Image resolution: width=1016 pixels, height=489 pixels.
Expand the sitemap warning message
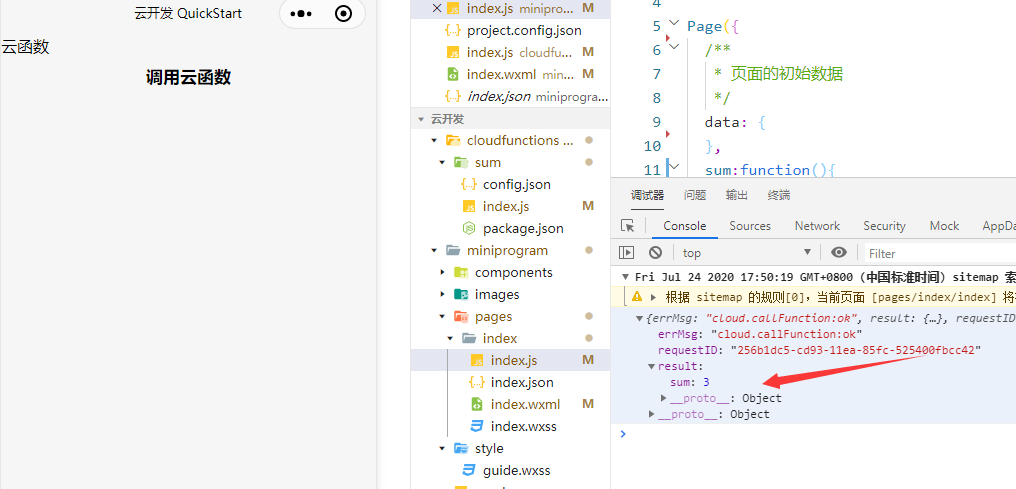pyautogui.click(x=653, y=297)
